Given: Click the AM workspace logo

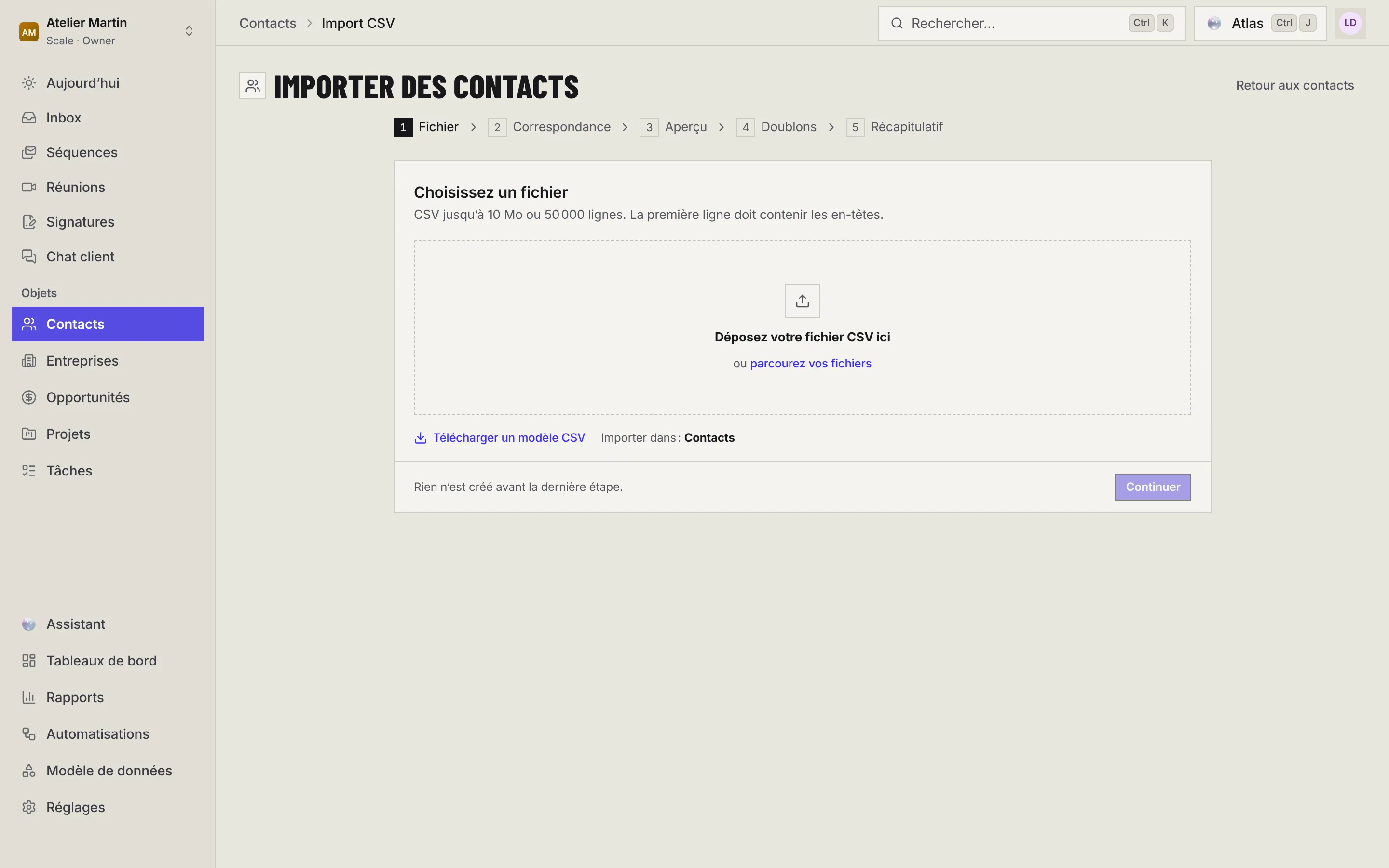Looking at the screenshot, I should (29, 32).
